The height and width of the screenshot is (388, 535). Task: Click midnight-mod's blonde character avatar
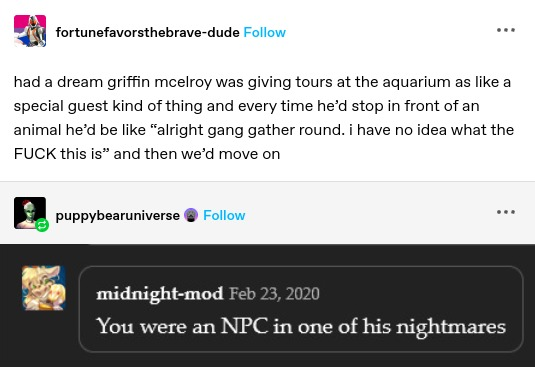coord(43,288)
